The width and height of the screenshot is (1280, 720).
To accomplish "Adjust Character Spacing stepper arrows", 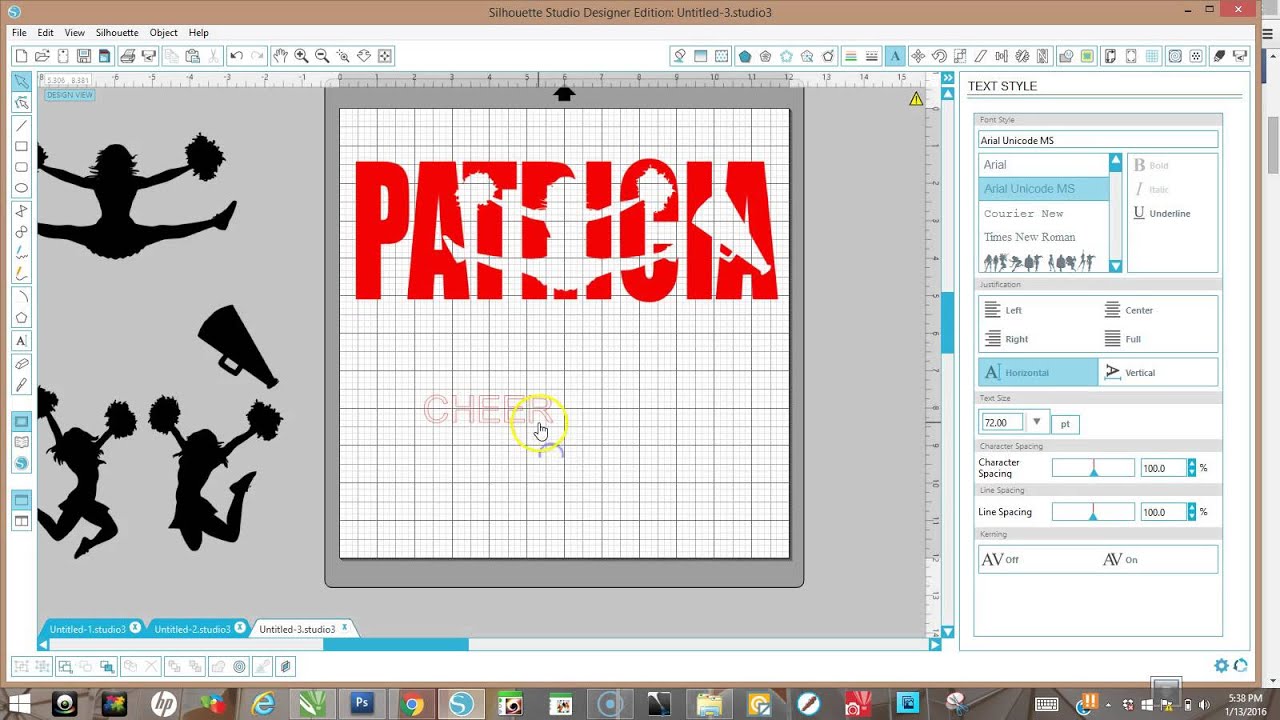I will (1191, 467).
